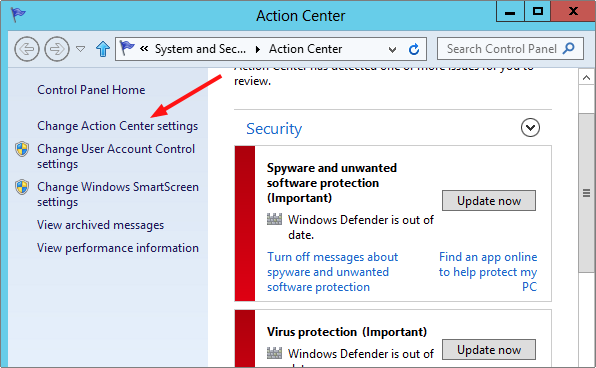Go up one level with the blue up arrow

[x=103, y=49]
